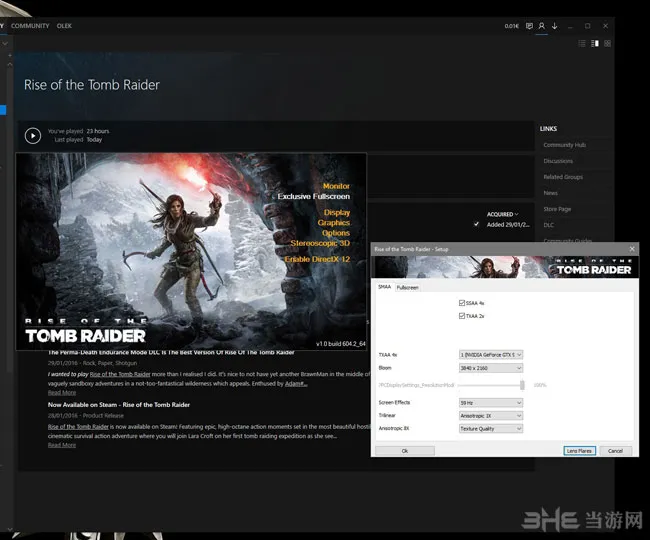The height and width of the screenshot is (540, 650).
Task: Open the Community Hub link
Action: click(565, 145)
